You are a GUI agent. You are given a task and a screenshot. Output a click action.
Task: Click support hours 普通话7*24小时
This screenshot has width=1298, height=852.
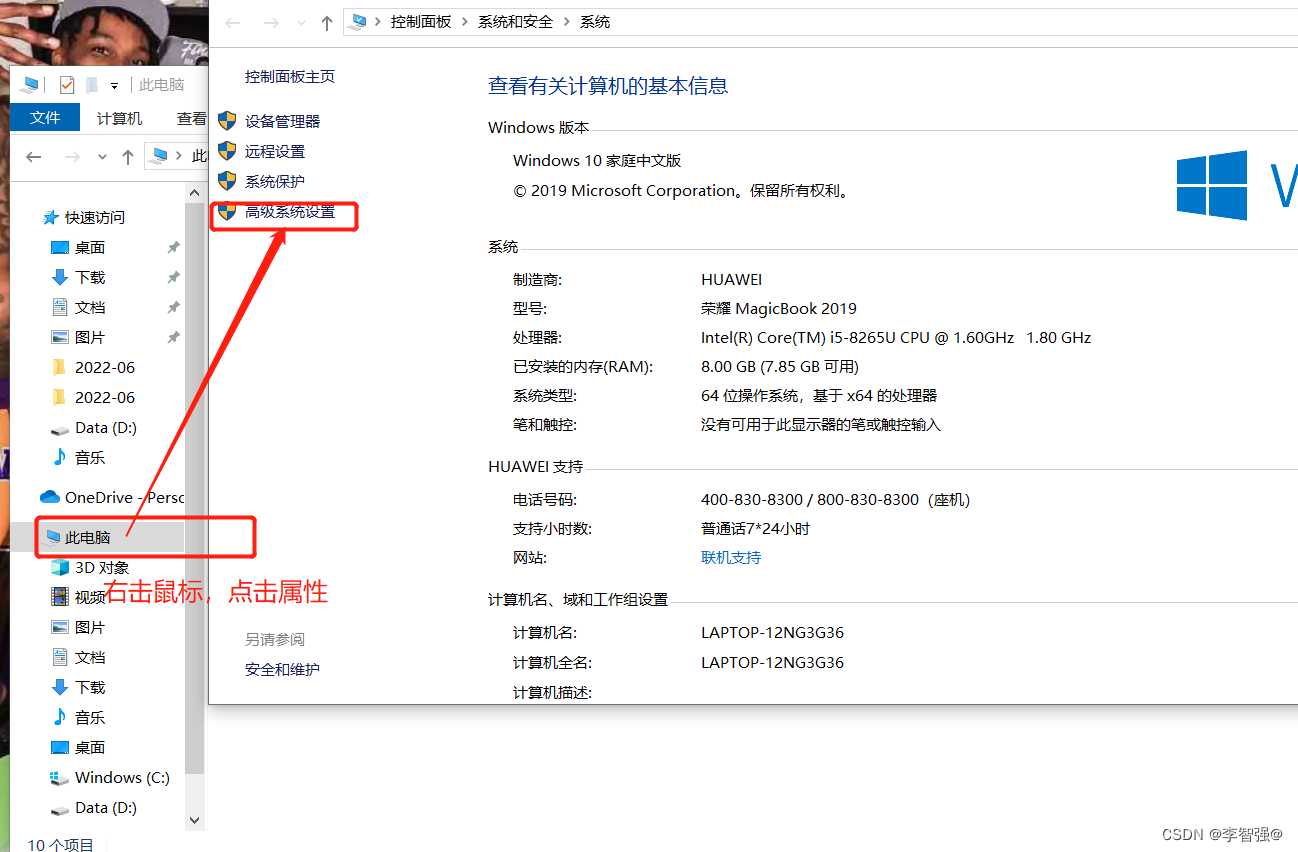755,528
